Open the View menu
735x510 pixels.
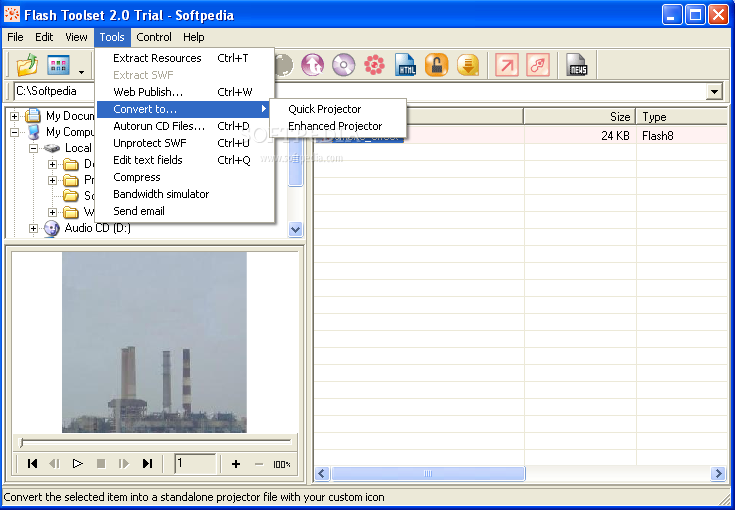coord(76,37)
